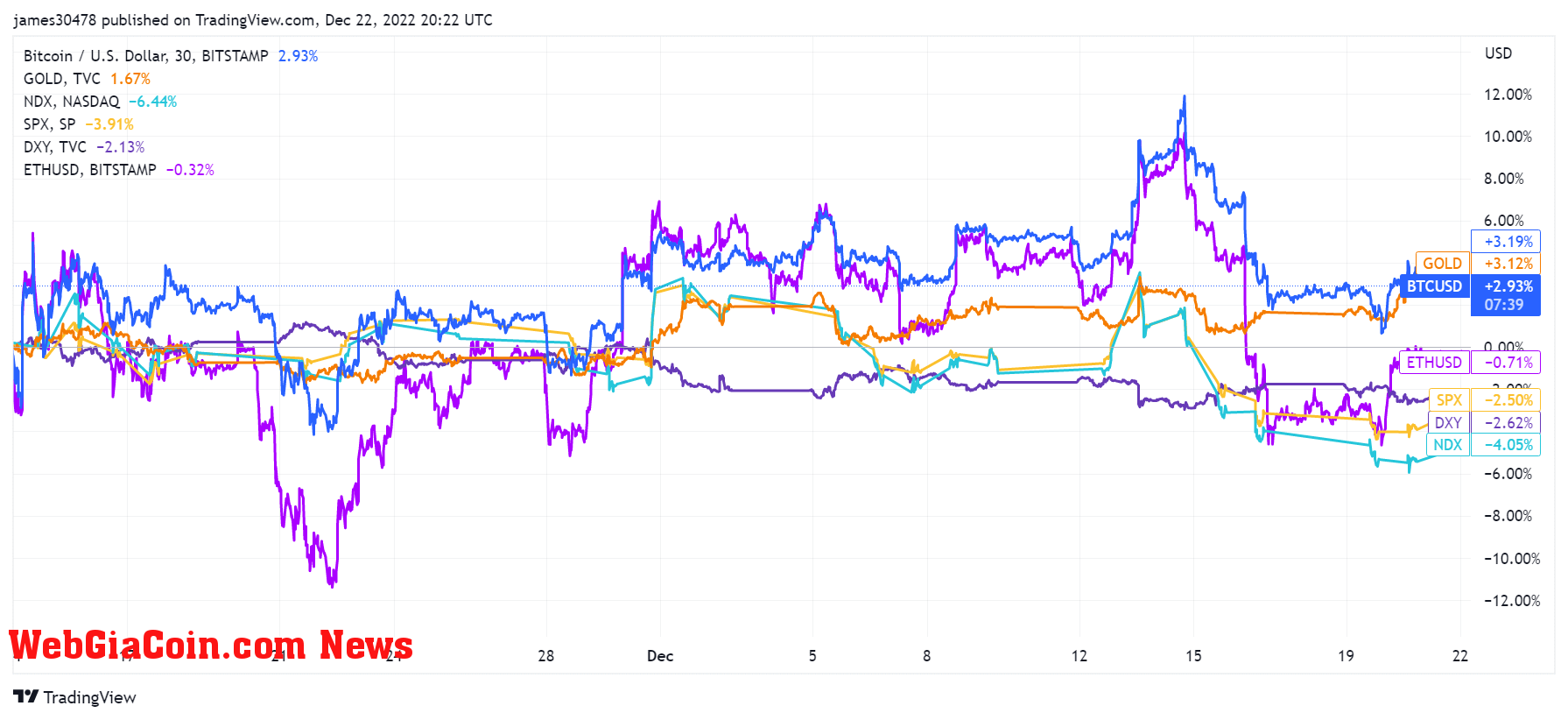The height and width of the screenshot is (720, 1568).
Task: Click the published-by header text
Action: pos(253,20)
